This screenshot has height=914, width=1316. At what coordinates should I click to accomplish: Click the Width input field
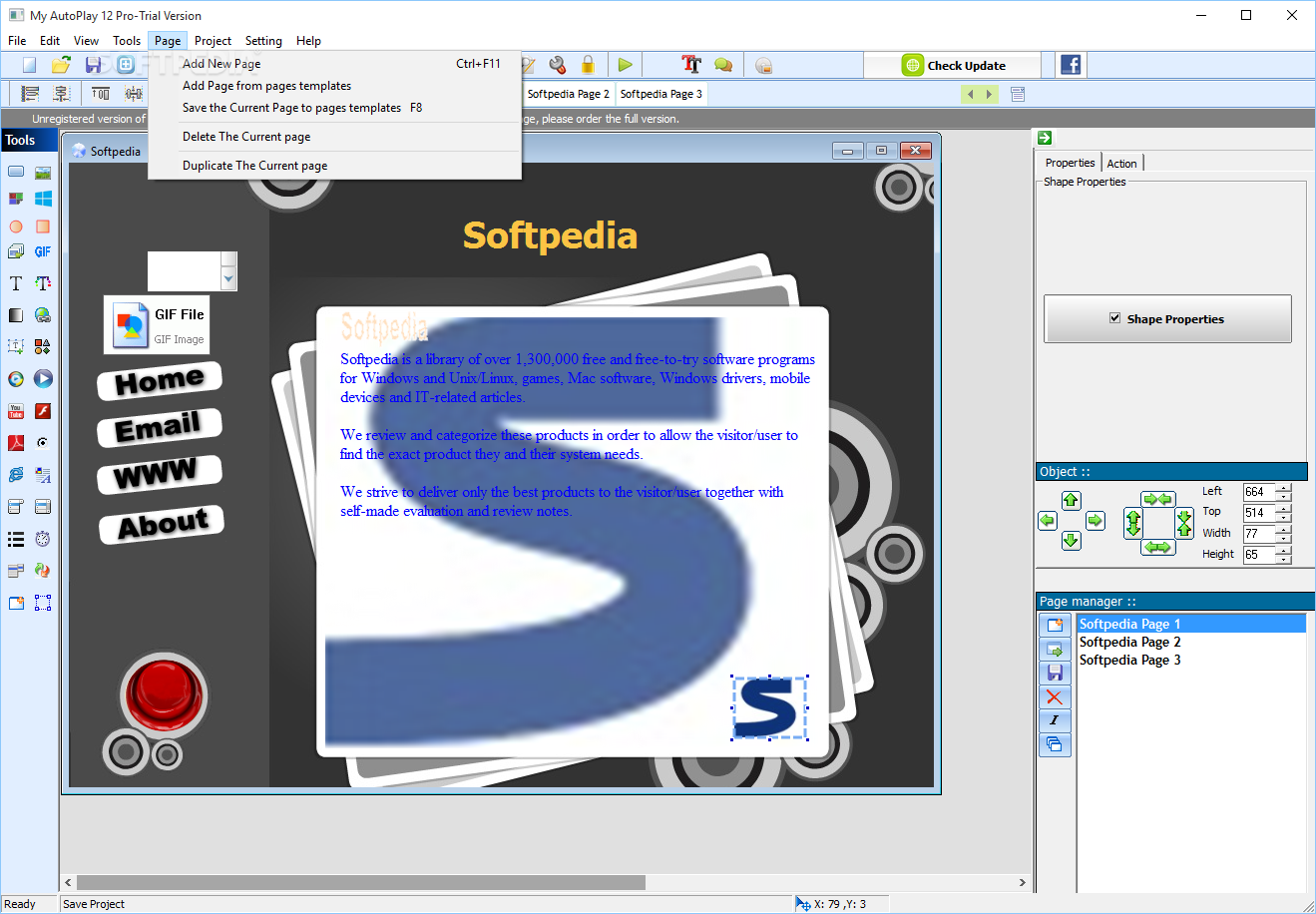click(1258, 534)
